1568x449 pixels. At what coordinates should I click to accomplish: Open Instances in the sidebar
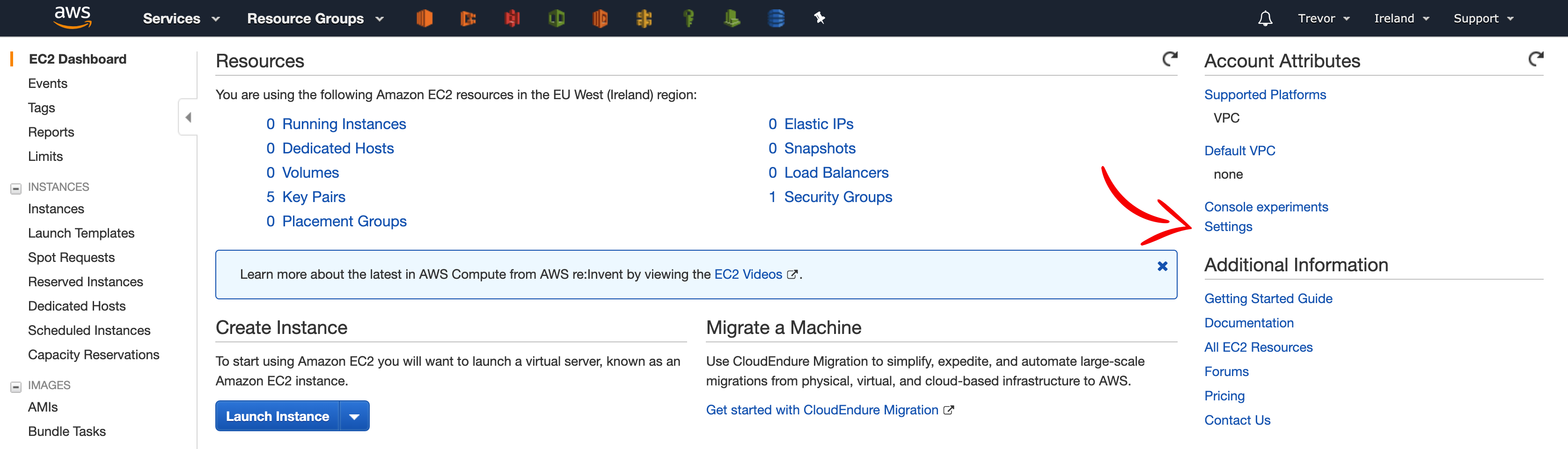tap(56, 209)
